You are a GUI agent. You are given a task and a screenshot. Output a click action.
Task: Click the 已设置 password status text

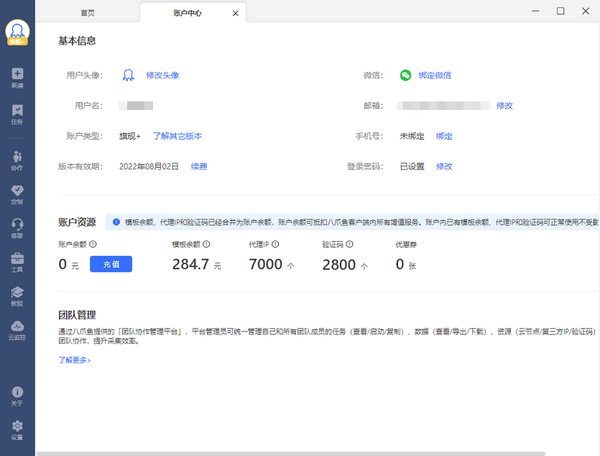point(412,166)
